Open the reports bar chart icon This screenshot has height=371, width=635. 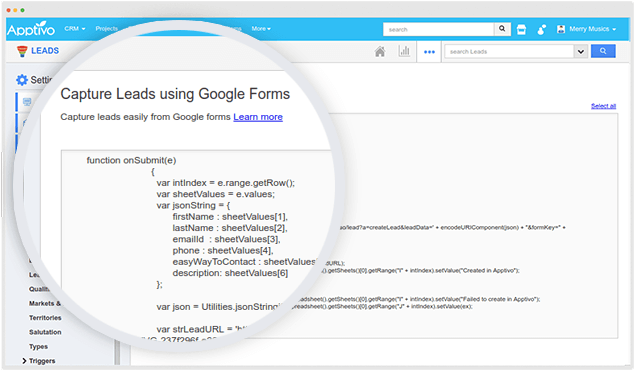click(404, 51)
